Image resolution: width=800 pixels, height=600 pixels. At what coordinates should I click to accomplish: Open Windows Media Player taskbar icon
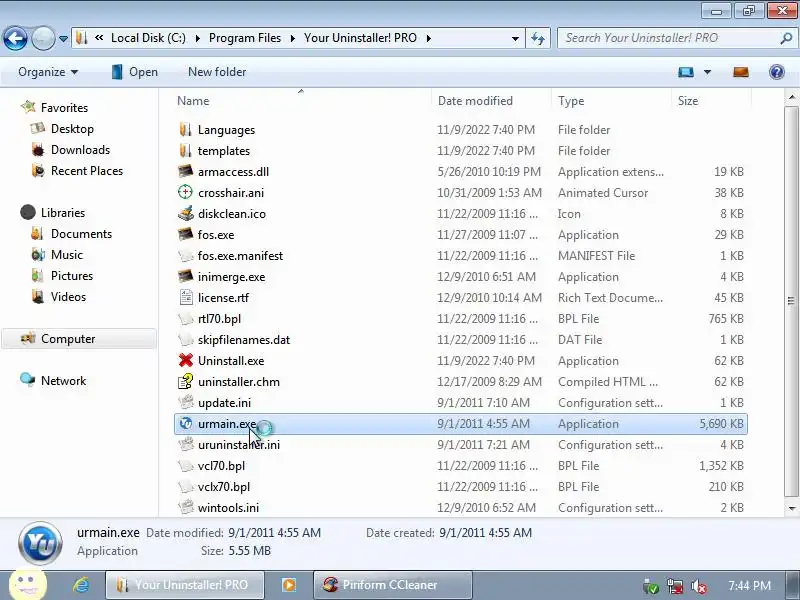point(289,585)
